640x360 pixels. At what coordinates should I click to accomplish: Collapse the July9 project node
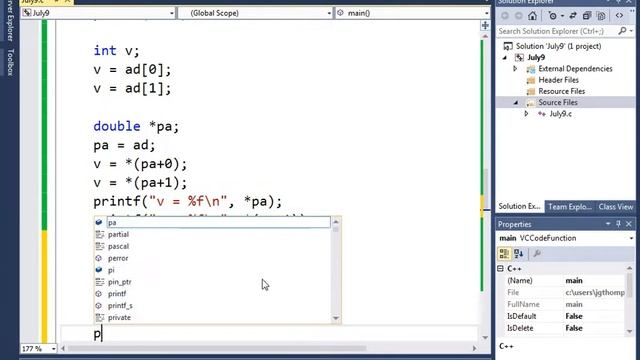(x=505, y=58)
